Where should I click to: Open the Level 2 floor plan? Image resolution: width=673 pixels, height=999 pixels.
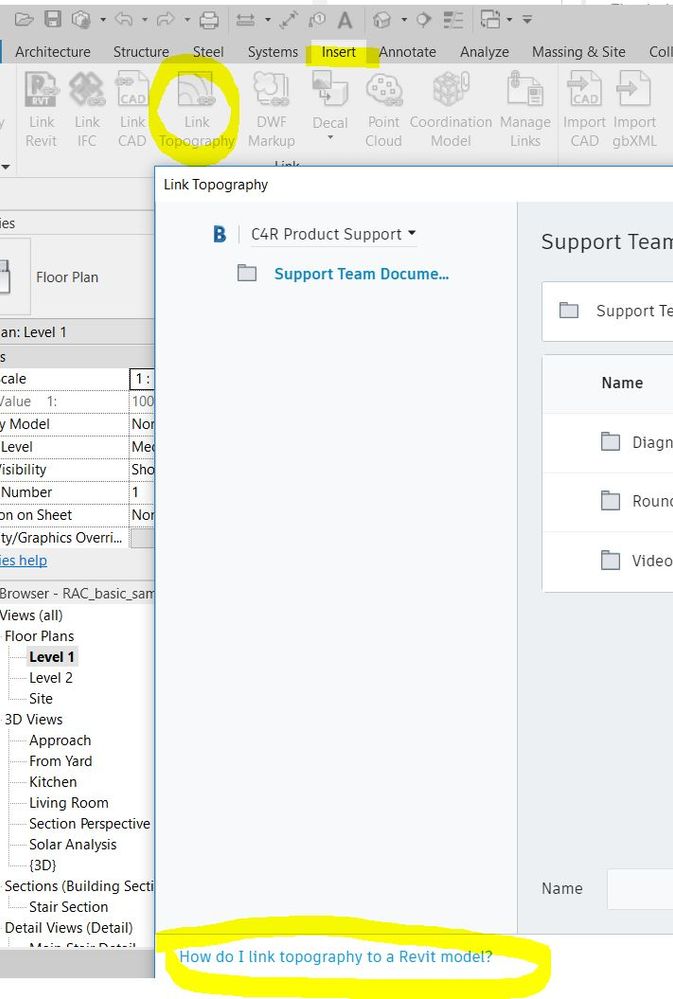[51, 678]
